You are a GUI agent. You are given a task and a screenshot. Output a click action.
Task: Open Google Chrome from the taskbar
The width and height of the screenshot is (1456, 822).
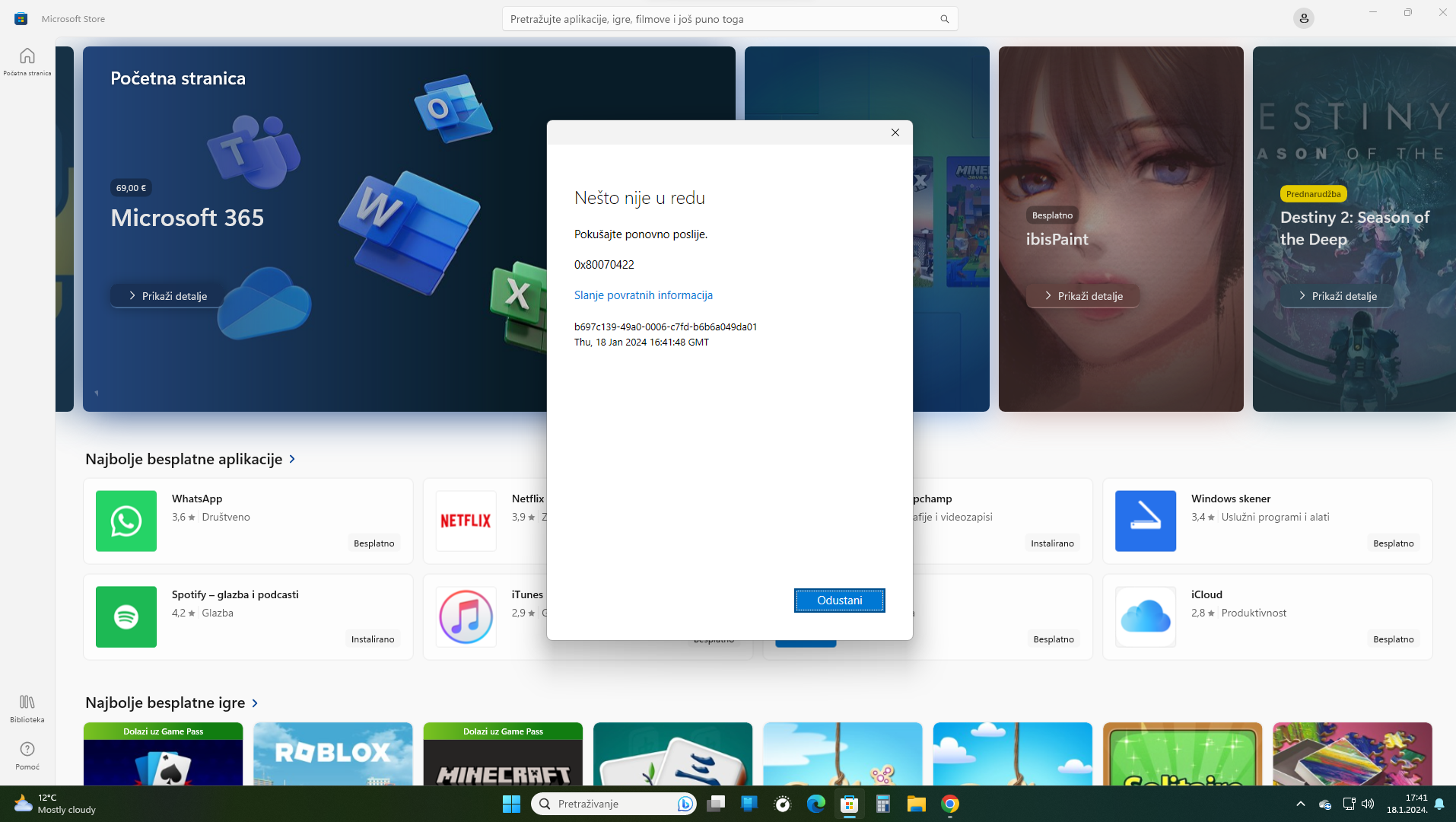(949, 804)
